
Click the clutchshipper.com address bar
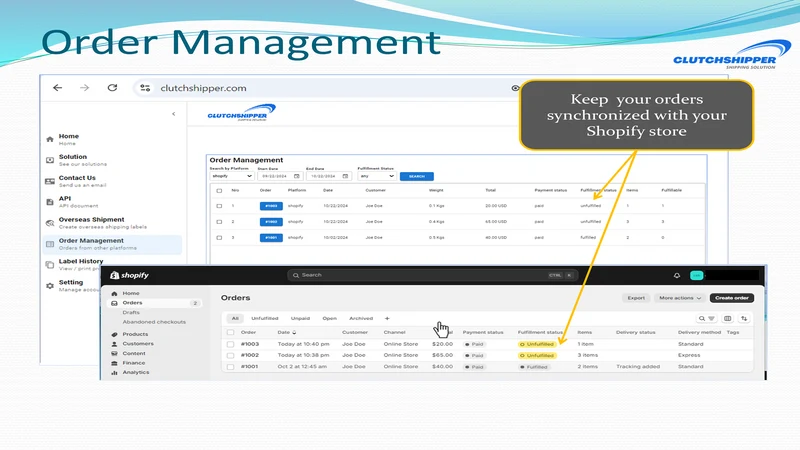click(327, 88)
